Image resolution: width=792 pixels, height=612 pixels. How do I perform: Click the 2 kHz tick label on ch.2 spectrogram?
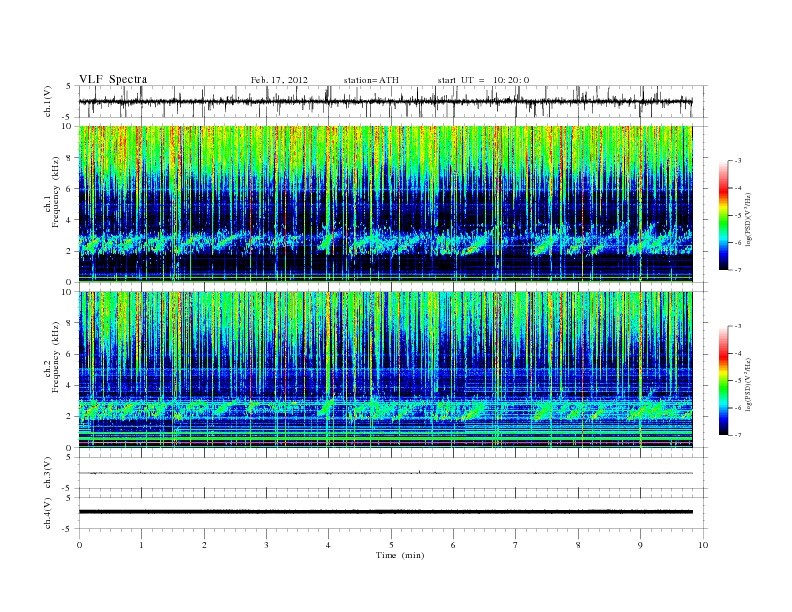[70, 417]
